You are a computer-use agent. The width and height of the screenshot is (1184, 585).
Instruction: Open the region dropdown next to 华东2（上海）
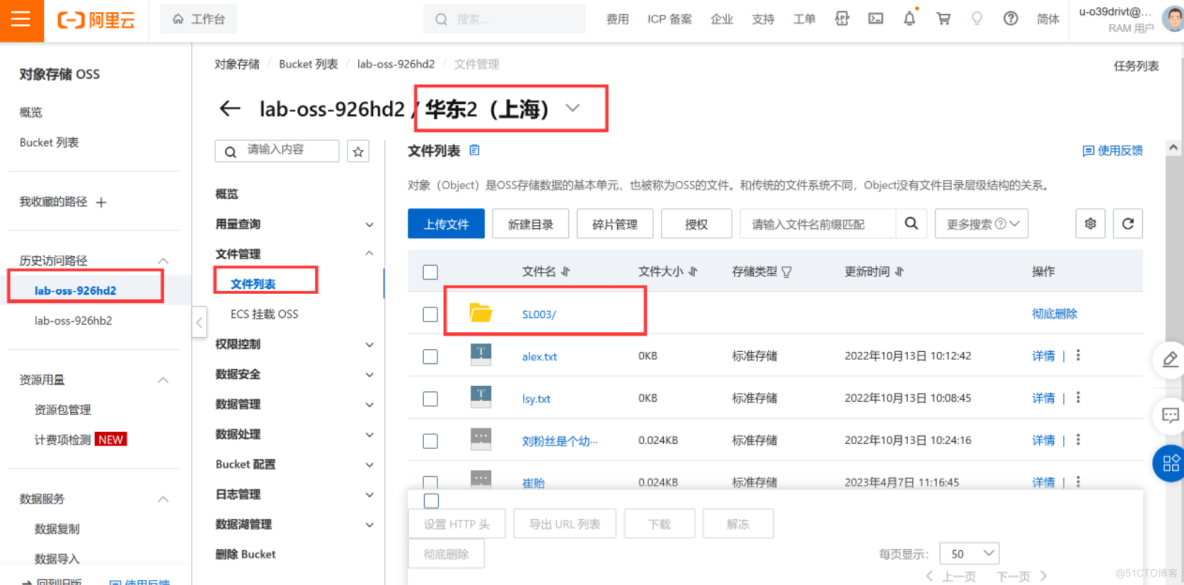573,109
